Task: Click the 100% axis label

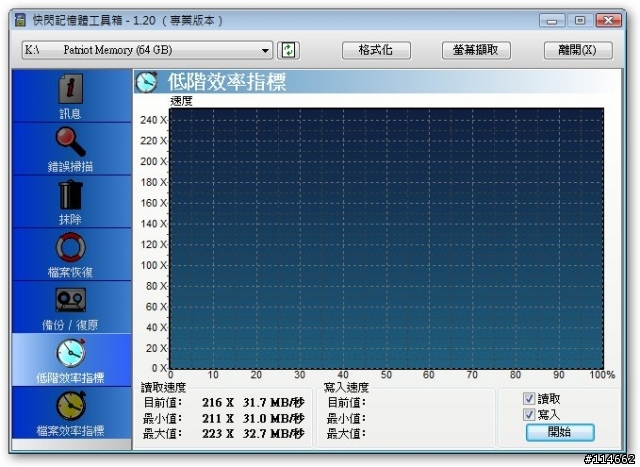Action: [602, 375]
